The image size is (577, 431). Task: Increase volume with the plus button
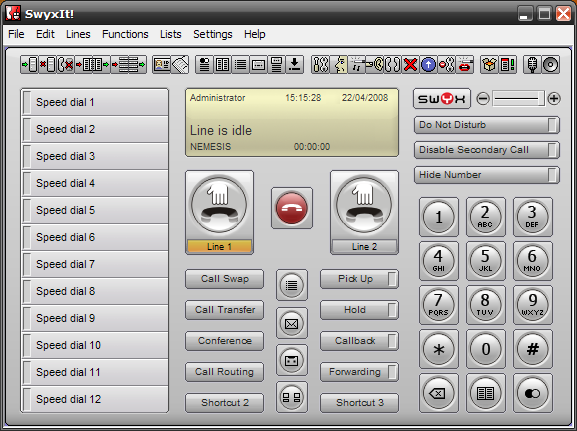pyautogui.click(x=554, y=99)
